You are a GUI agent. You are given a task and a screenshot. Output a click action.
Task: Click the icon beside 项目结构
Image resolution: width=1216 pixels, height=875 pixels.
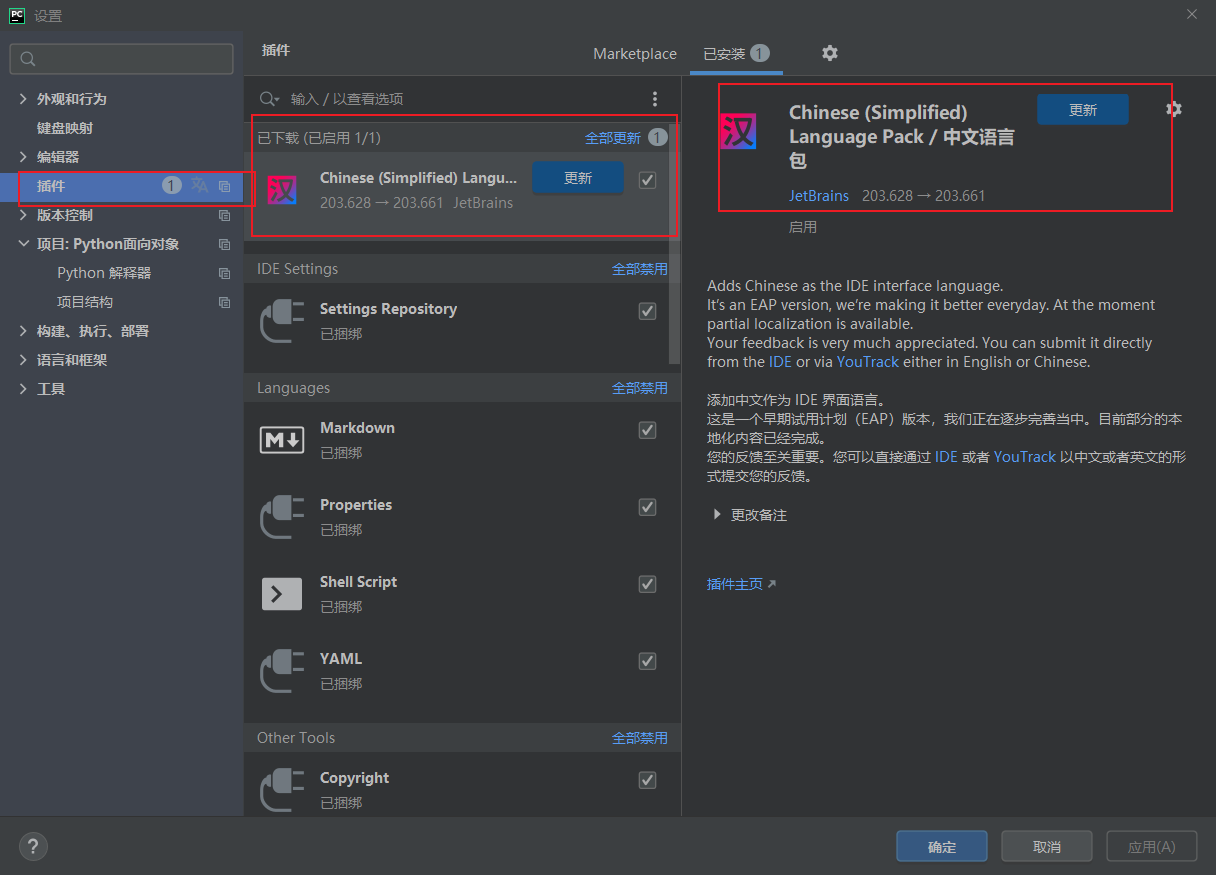point(225,302)
